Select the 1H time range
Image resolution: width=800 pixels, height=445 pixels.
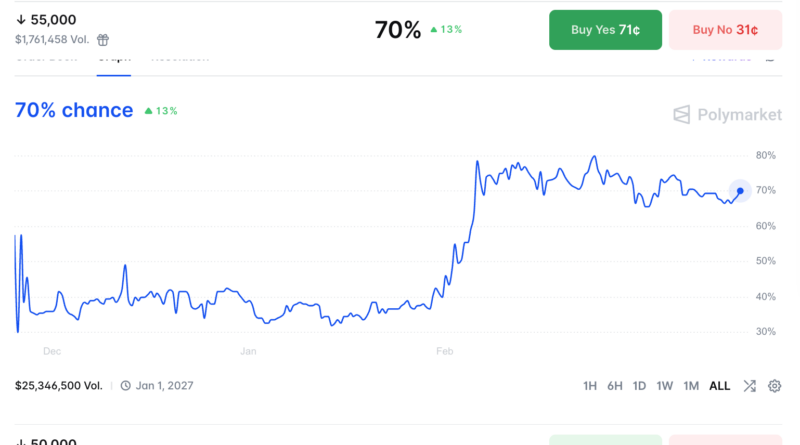(590, 386)
